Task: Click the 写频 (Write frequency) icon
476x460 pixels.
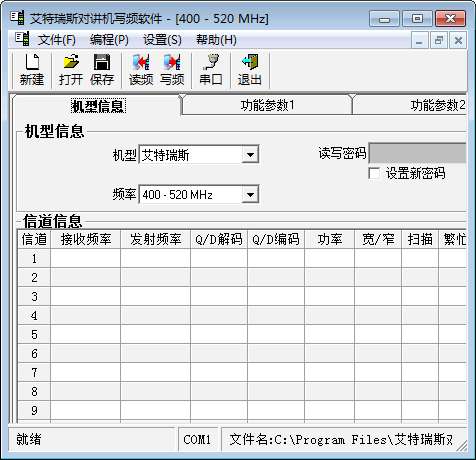Action: click(172, 70)
